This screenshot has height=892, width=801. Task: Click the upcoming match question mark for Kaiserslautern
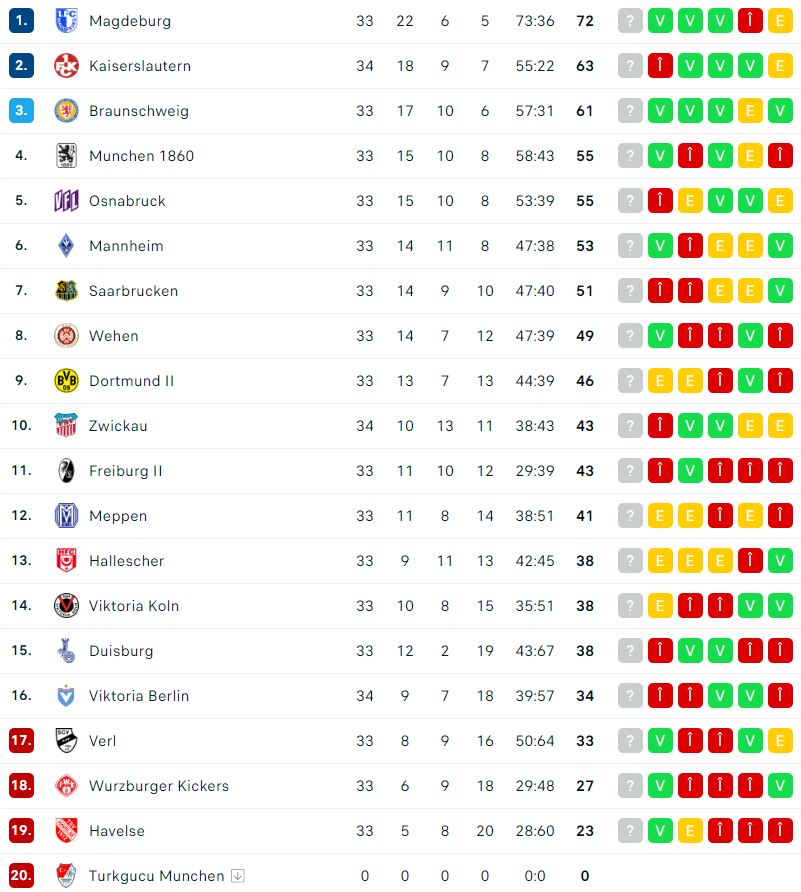630,65
